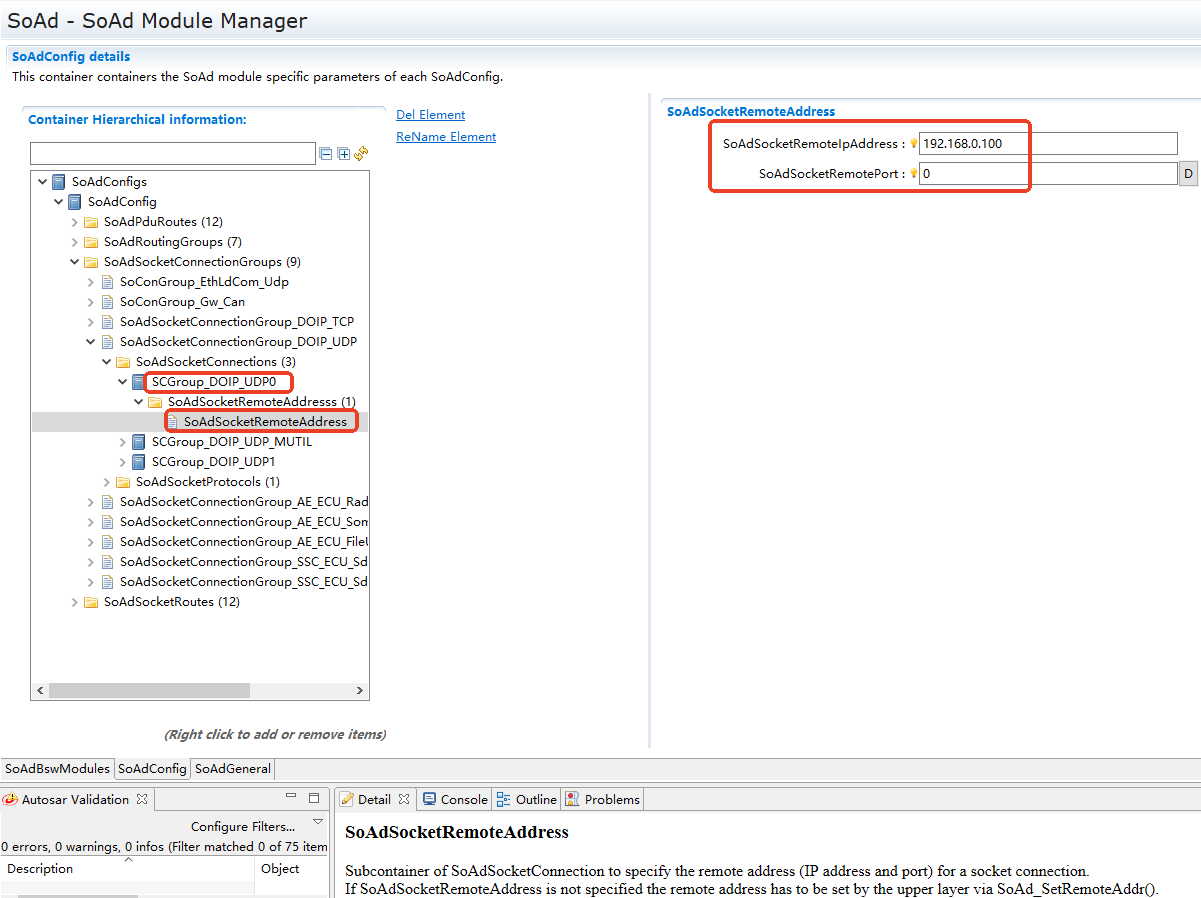Switch to the SoAdGeneral tab
Screen dimensions: 1201x898
(x=232, y=769)
